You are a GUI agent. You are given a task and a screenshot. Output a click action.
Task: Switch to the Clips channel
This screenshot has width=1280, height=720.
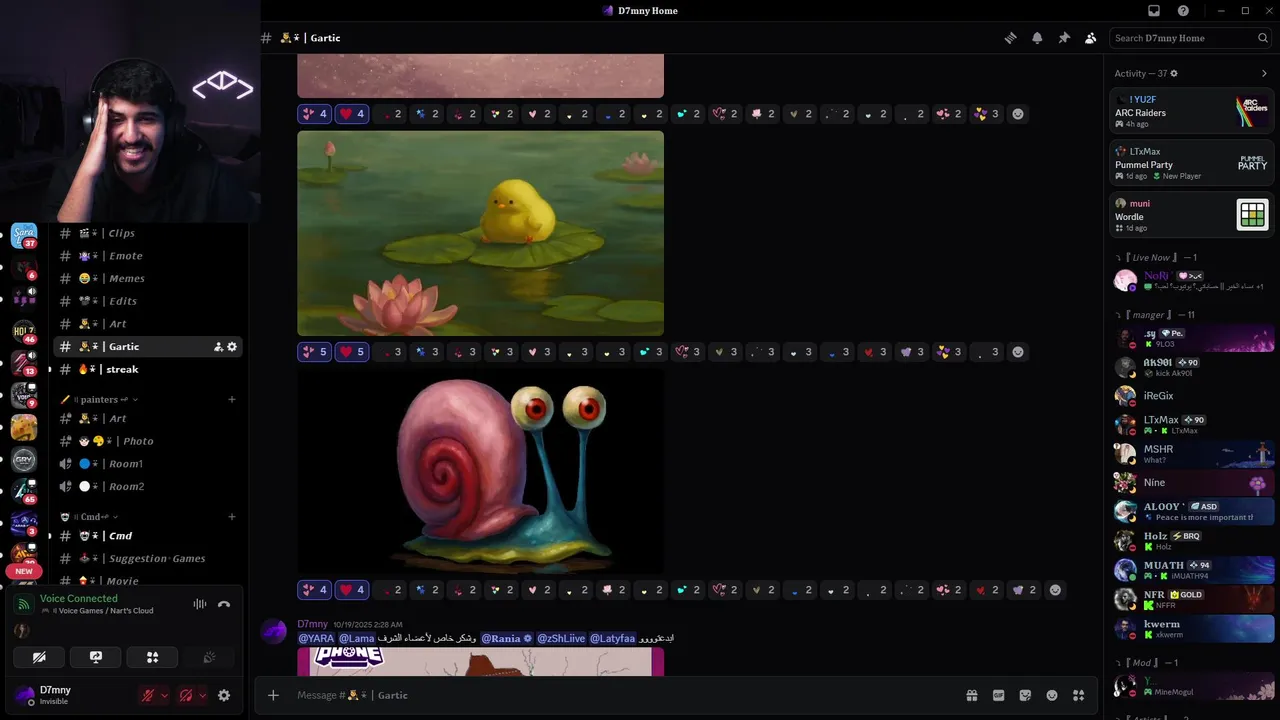pyautogui.click(x=148, y=233)
